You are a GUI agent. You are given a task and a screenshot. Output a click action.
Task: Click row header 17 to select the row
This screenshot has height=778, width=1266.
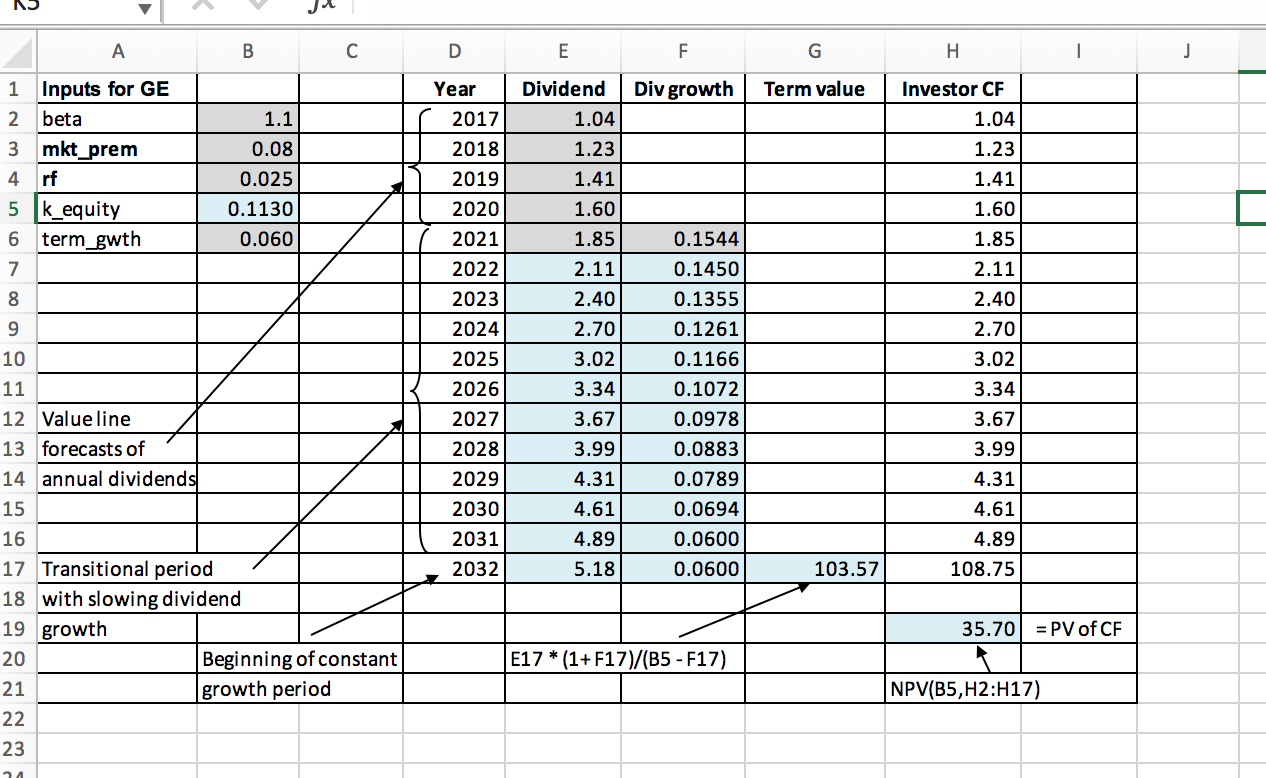point(16,568)
